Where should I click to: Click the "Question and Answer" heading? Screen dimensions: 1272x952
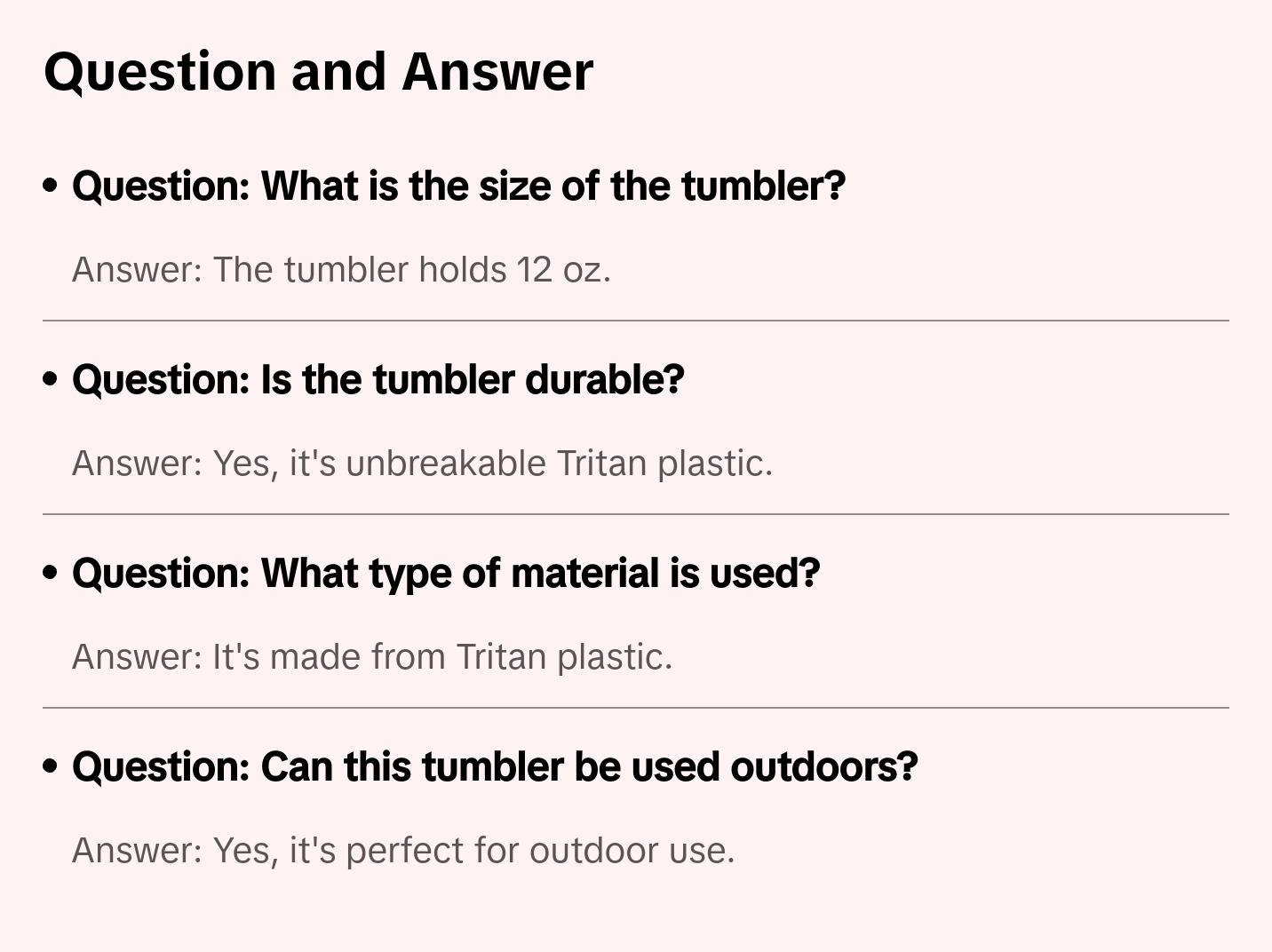point(318,71)
